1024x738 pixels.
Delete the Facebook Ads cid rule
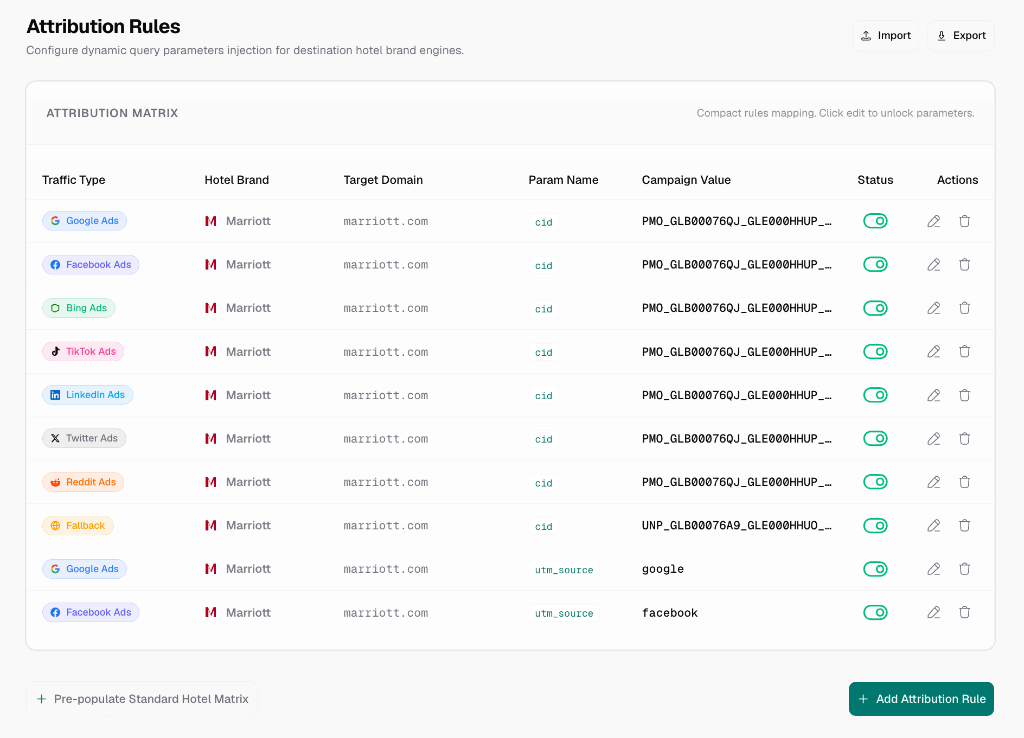point(965,265)
